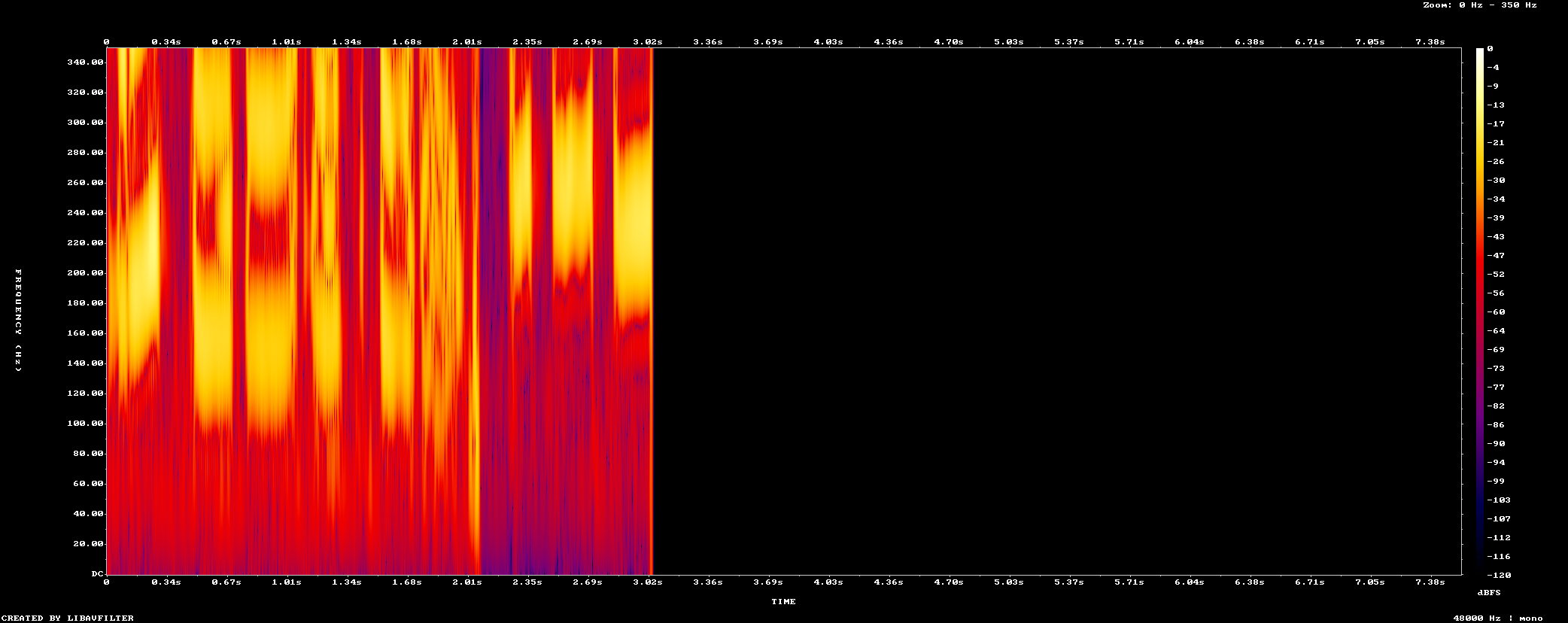Click the -107 value on the dBFS scale

click(x=1499, y=519)
